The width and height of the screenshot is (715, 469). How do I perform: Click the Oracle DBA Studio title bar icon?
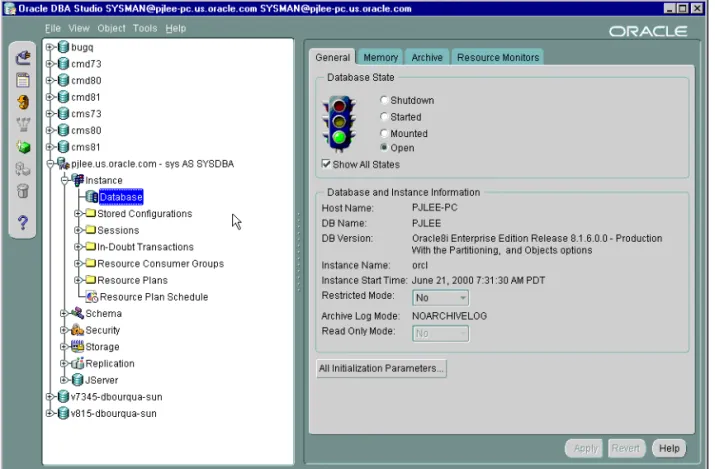coord(10,9)
